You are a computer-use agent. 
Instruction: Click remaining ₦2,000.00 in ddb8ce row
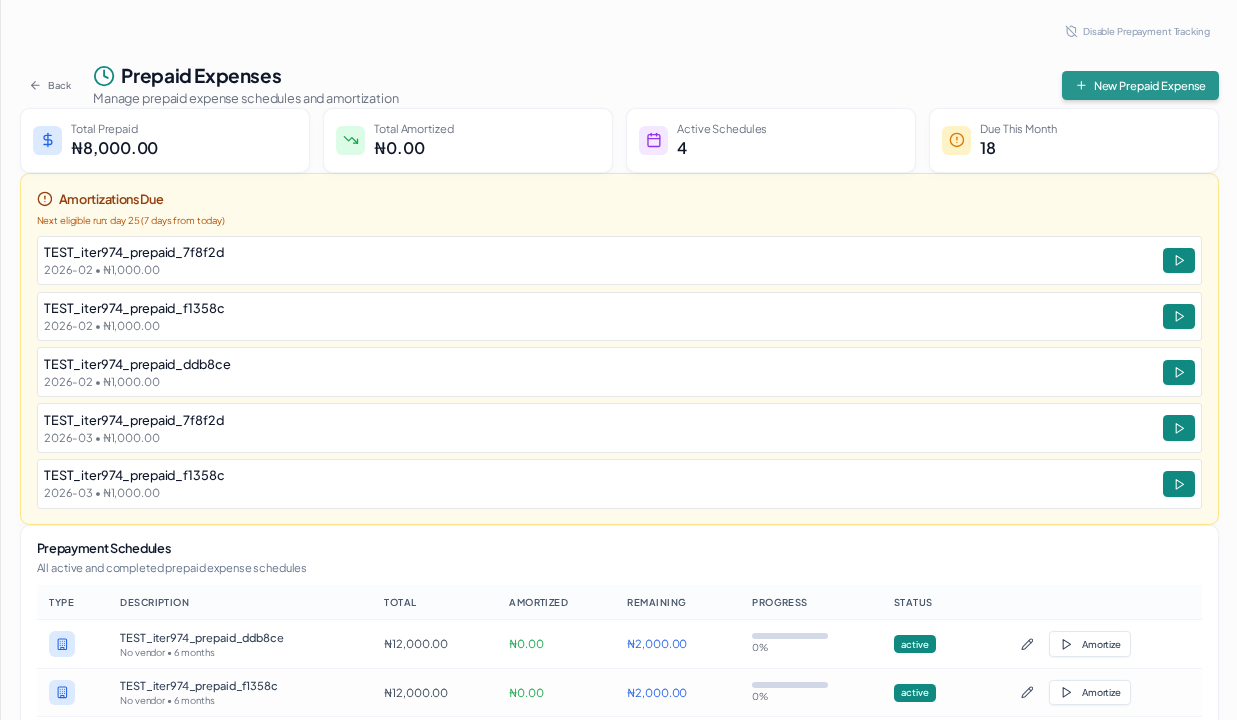[657, 644]
